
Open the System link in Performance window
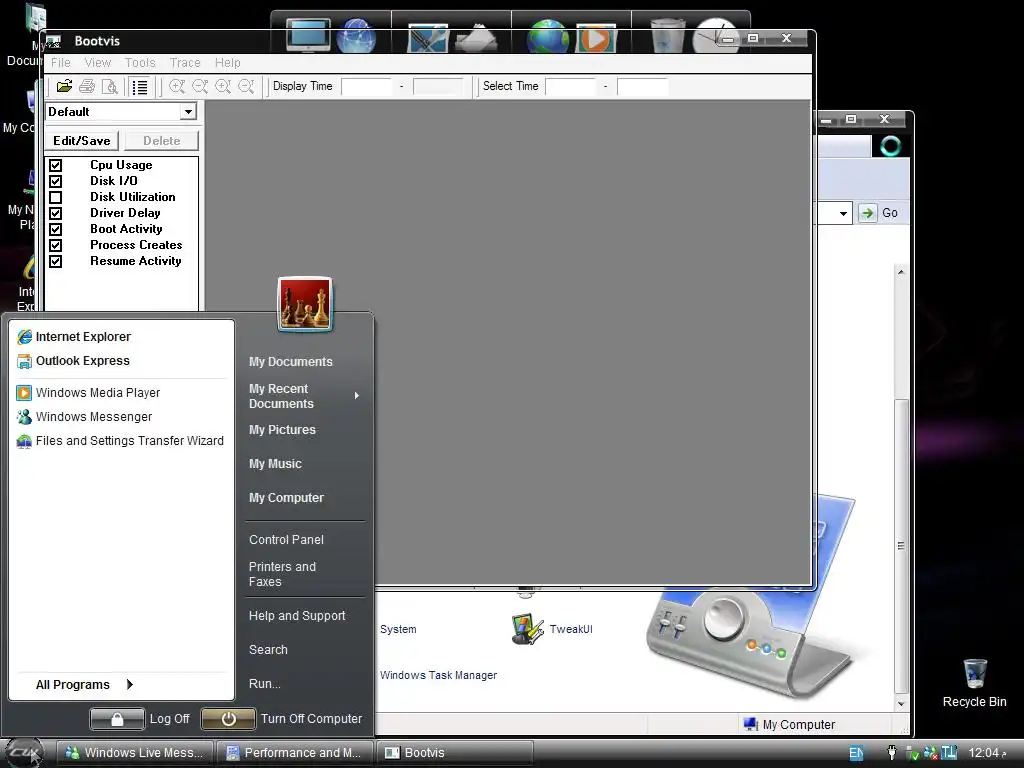point(398,630)
